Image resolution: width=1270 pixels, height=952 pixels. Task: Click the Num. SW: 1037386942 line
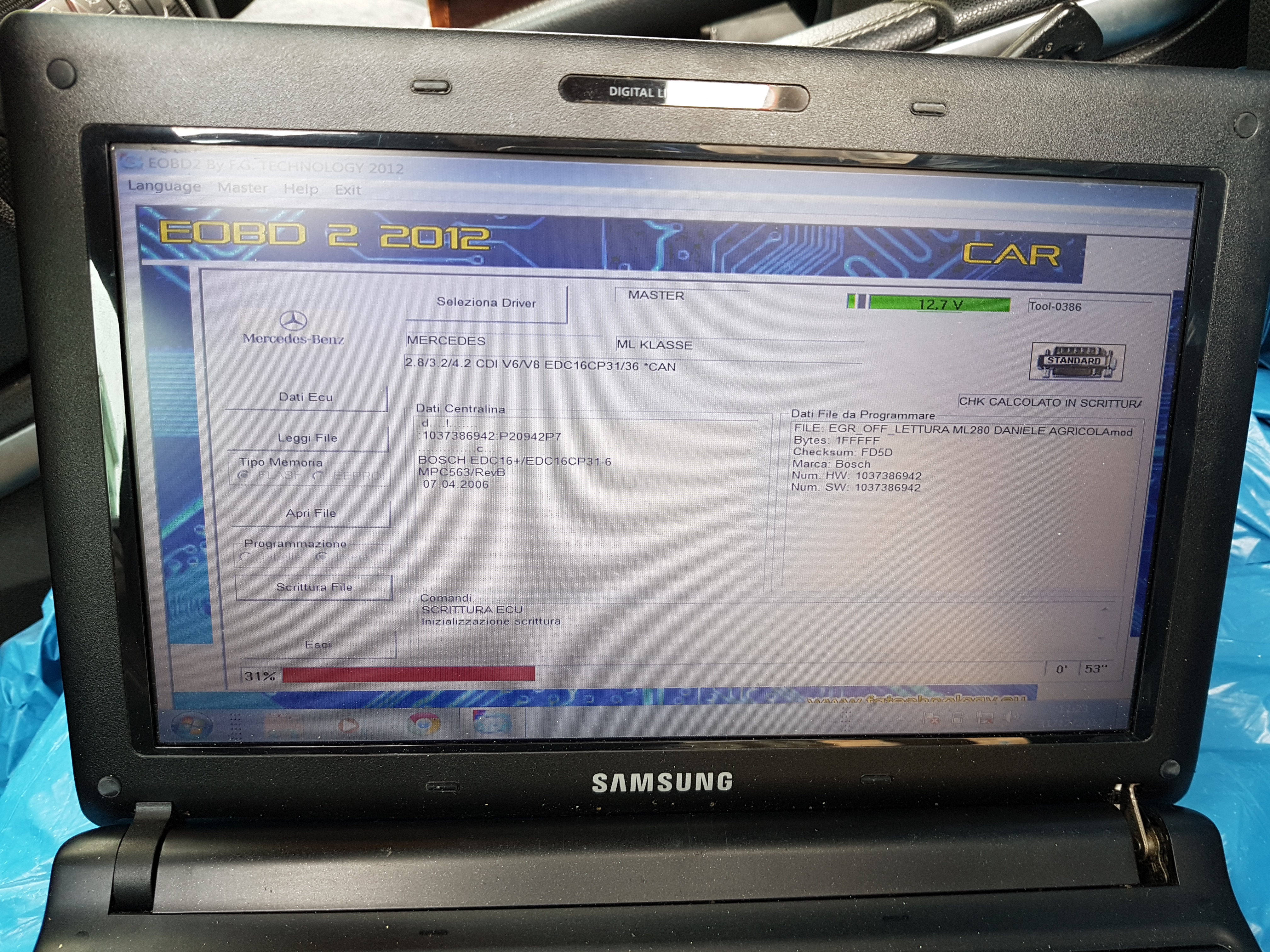(855, 487)
